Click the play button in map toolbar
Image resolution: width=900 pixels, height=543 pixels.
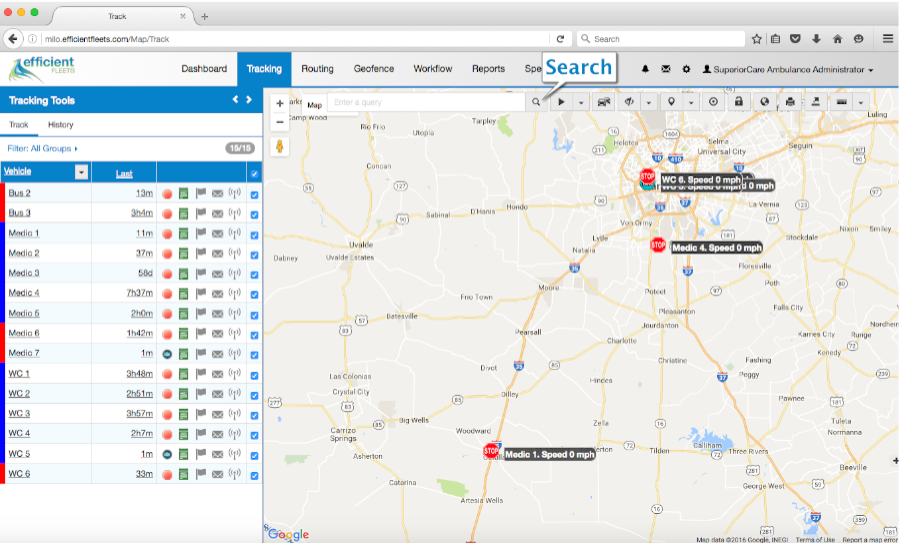click(x=561, y=102)
